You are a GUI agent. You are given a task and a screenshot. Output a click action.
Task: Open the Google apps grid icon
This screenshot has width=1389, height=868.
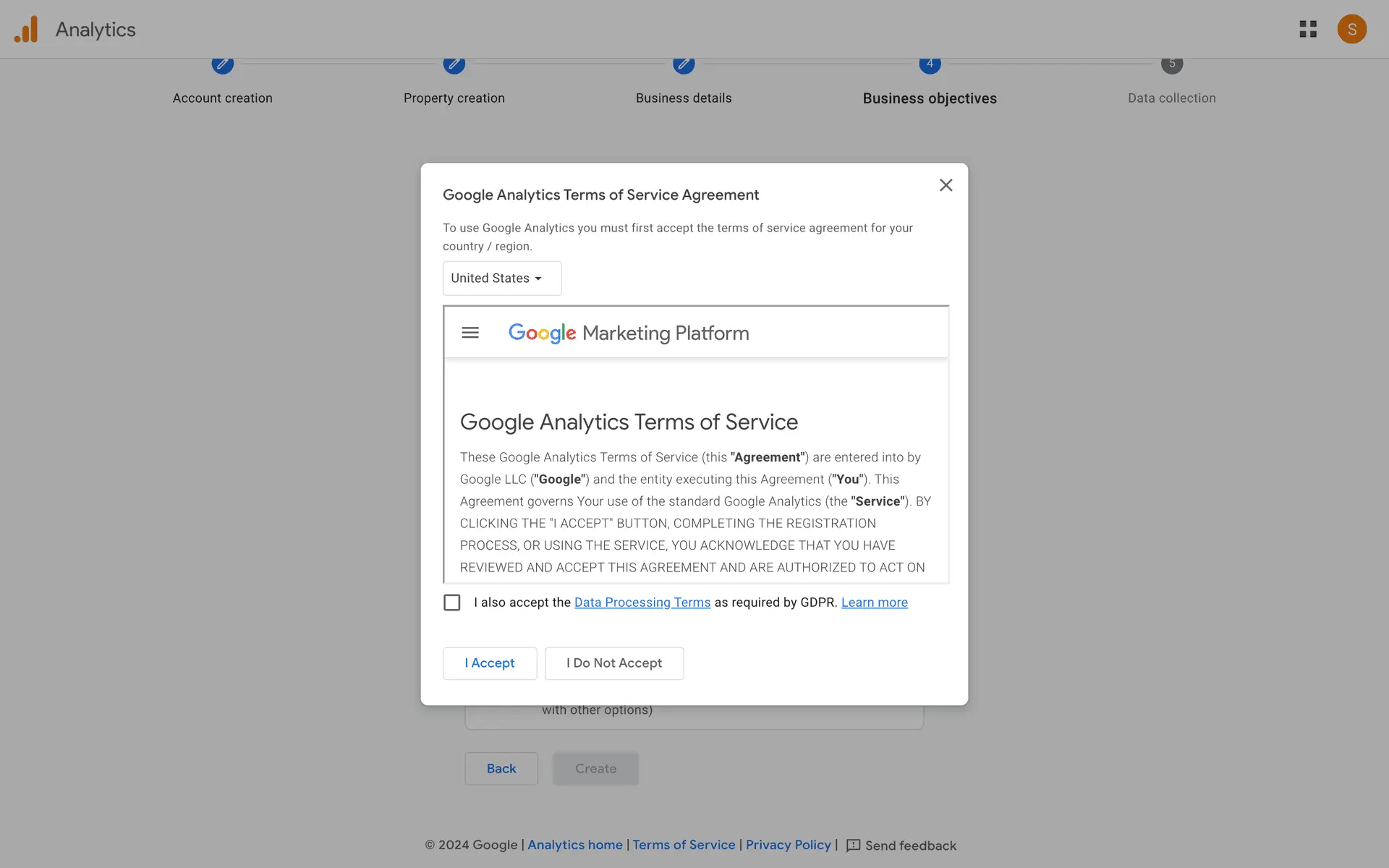click(1307, 29)
